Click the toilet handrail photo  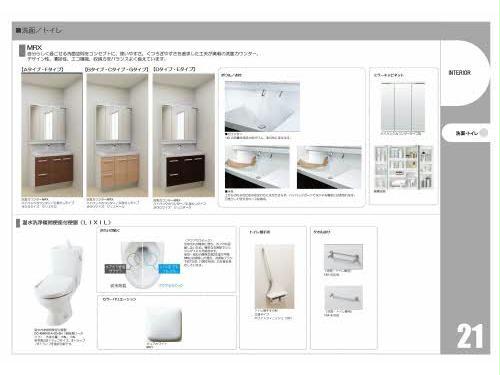(x=275, y=277)
